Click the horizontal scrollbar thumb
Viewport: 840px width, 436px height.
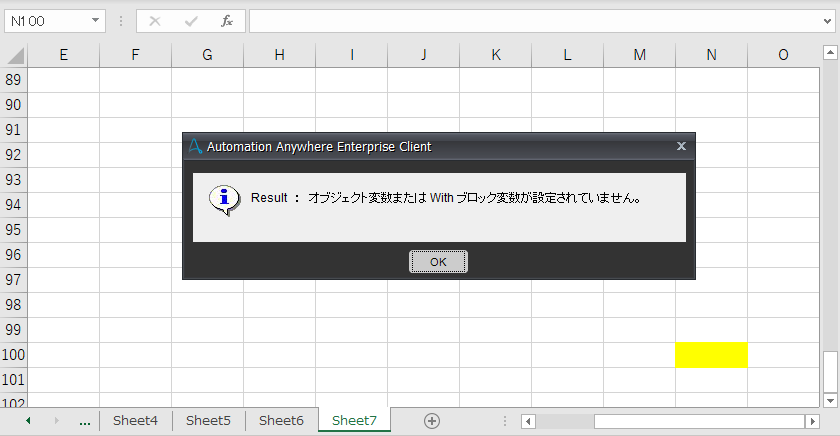(x=699, y=422)
